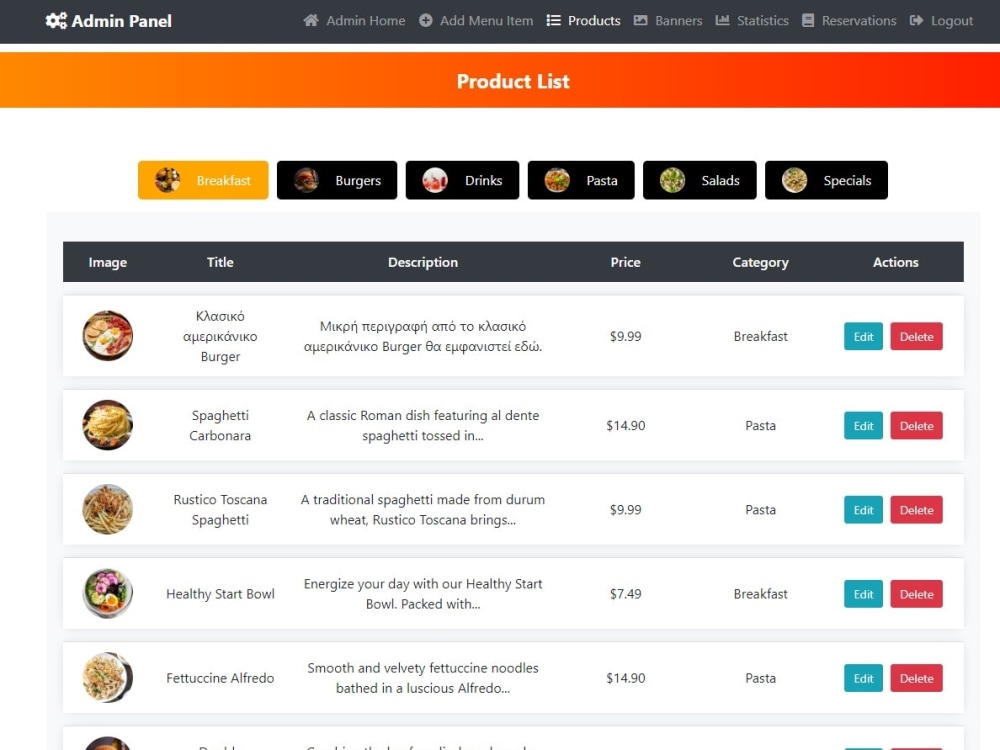Select the $7.49 price cell
Image resolution: width=1000 pixels, height=750 pixels.
pos(625,594)
